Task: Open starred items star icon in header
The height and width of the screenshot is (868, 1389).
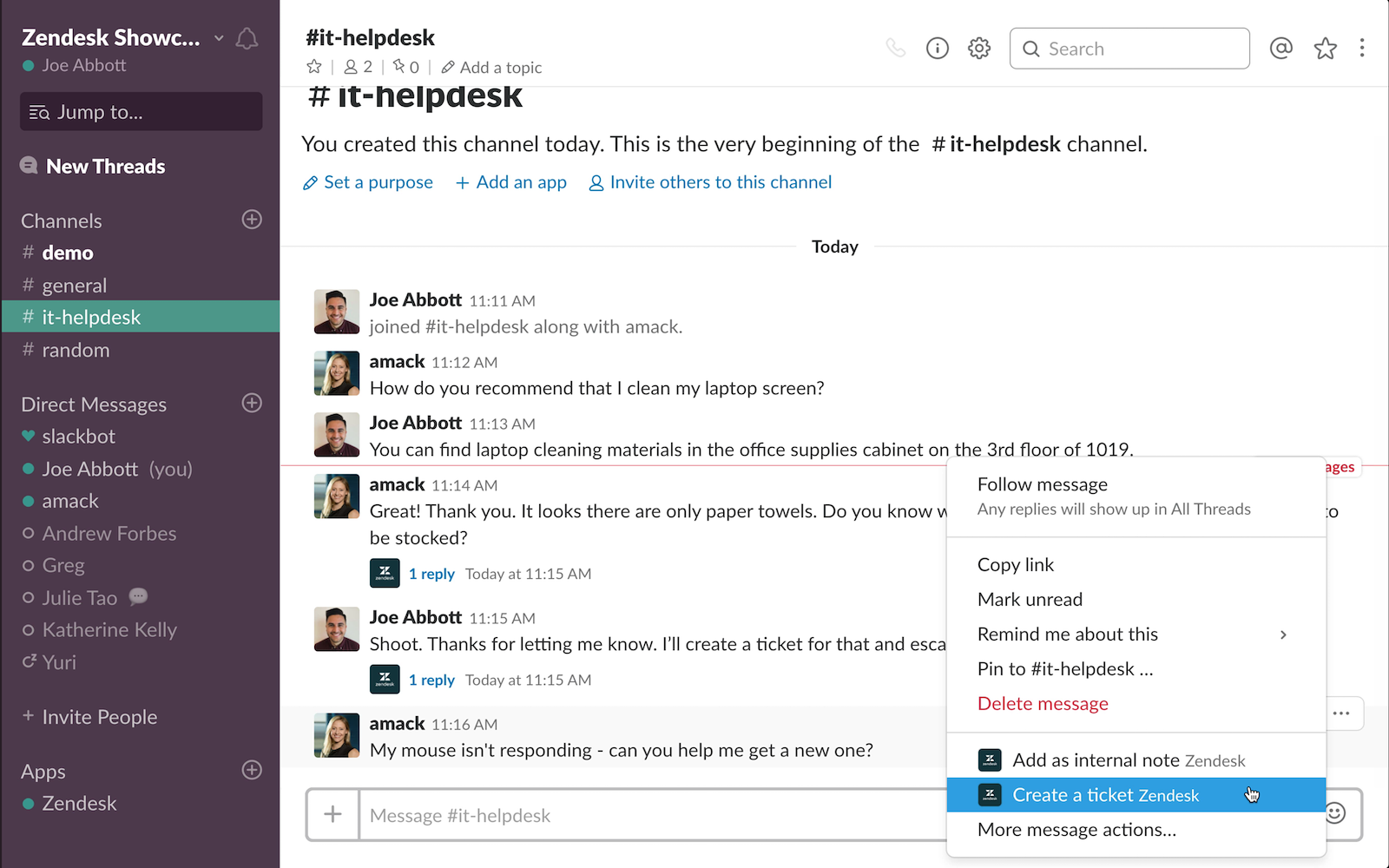Action: 1325,49
